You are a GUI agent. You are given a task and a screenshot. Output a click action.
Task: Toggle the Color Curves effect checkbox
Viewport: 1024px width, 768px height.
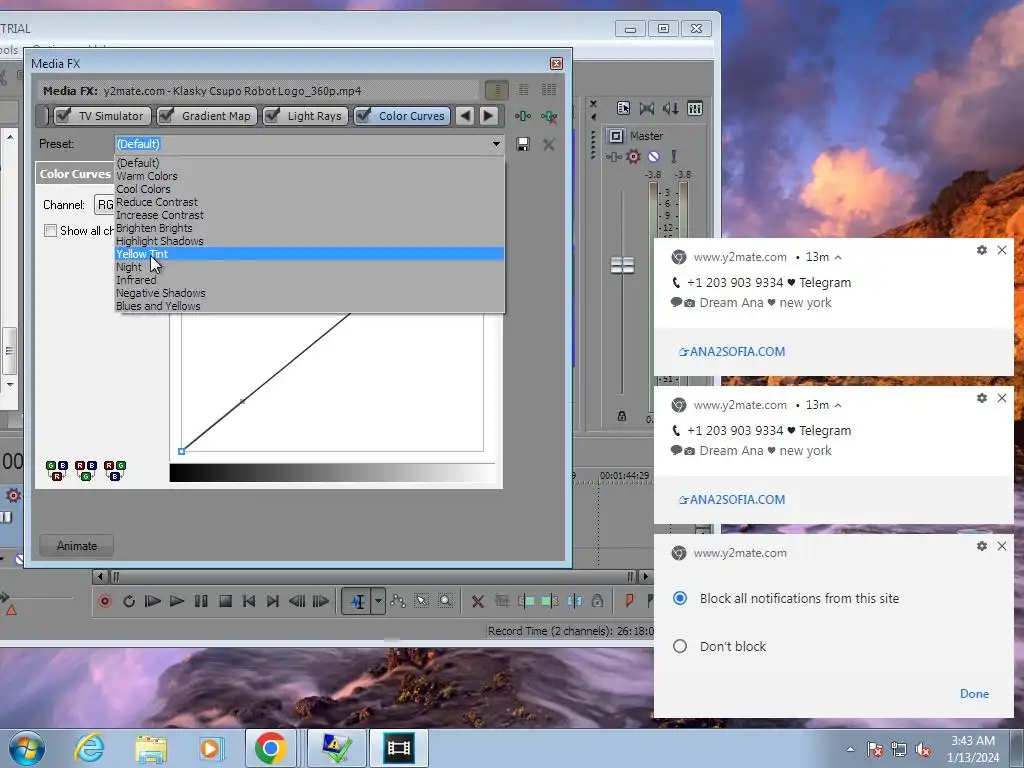363,116
